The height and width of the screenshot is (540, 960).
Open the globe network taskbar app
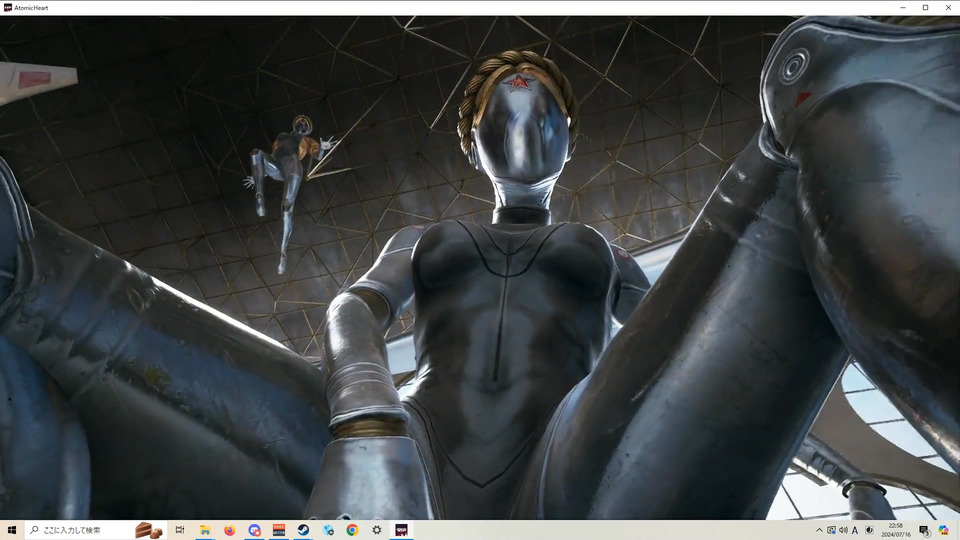(328, 530)
